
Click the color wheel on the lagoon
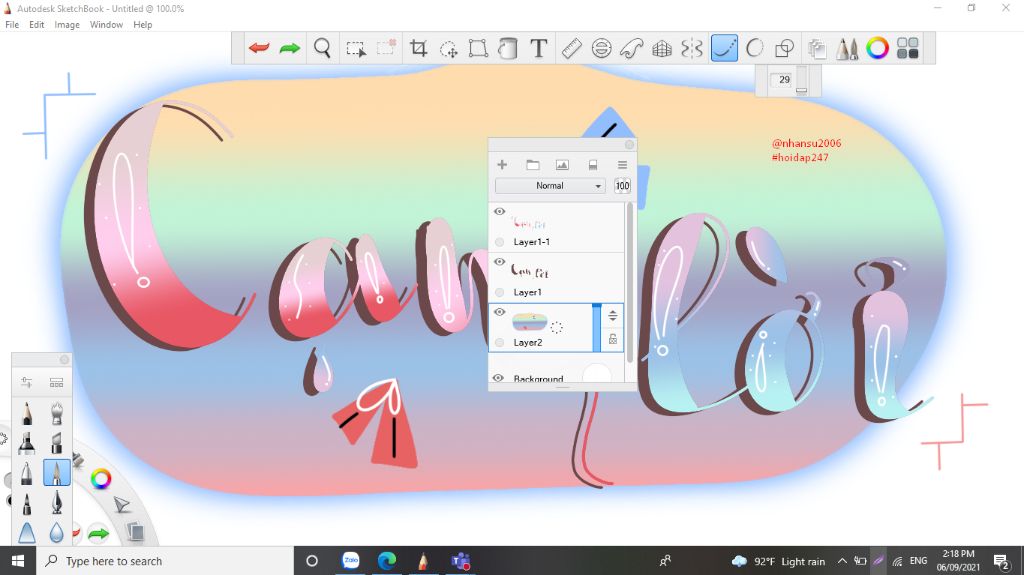pyautogui.click(x=101, y=479)
